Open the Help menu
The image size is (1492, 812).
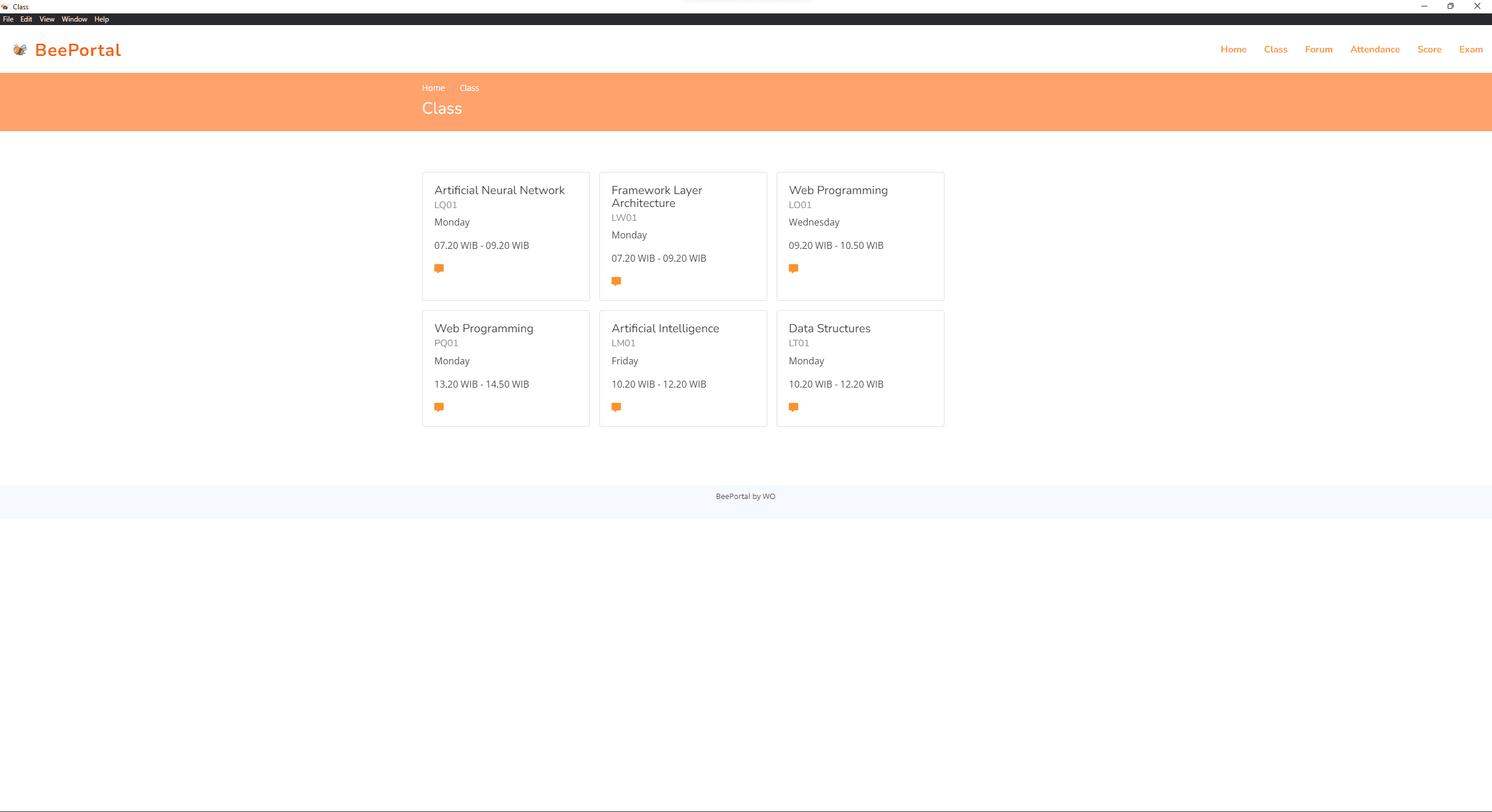coord(101,19)
